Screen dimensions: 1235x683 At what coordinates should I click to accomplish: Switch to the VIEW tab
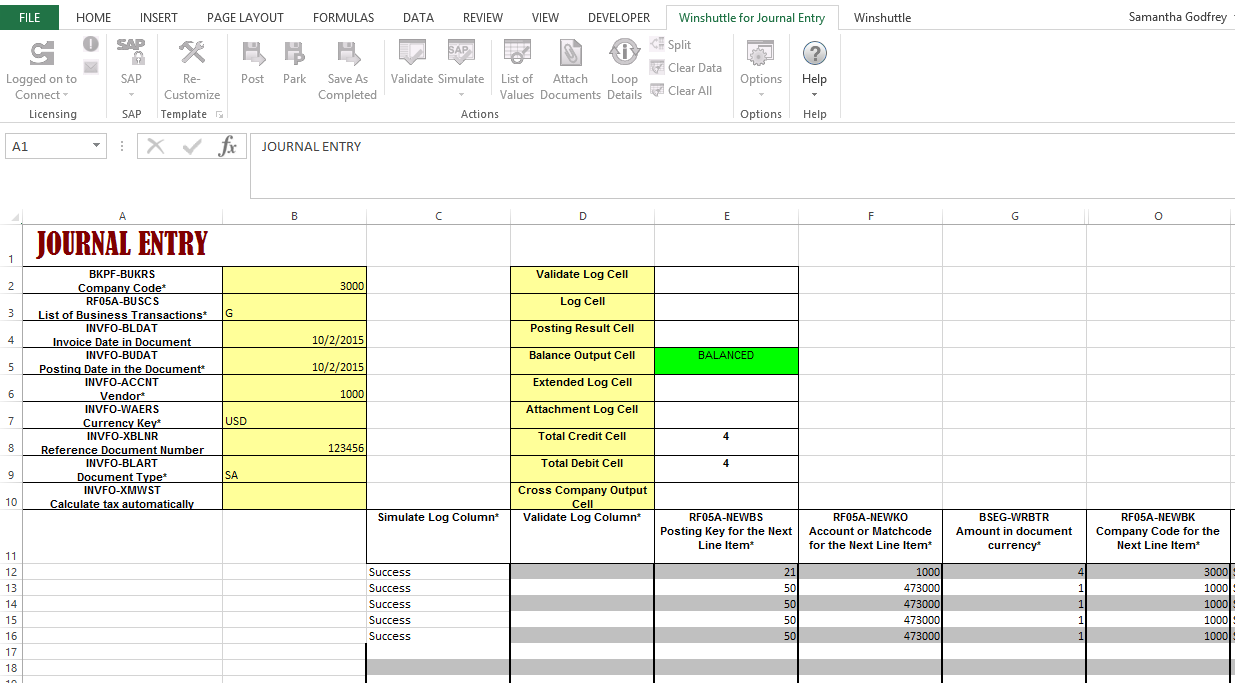[x=545, y=17]
